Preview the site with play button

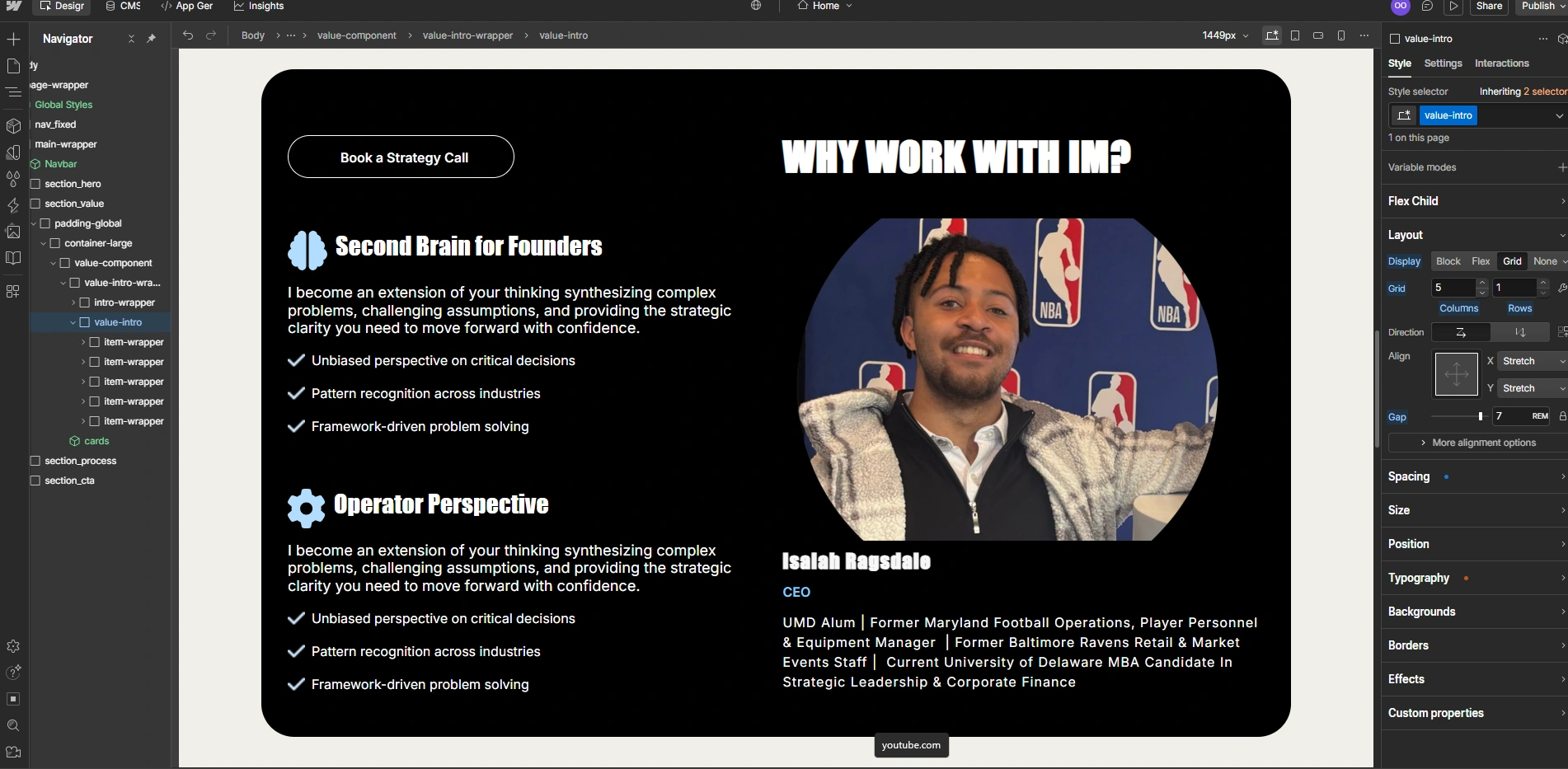tap(1453, 6)
